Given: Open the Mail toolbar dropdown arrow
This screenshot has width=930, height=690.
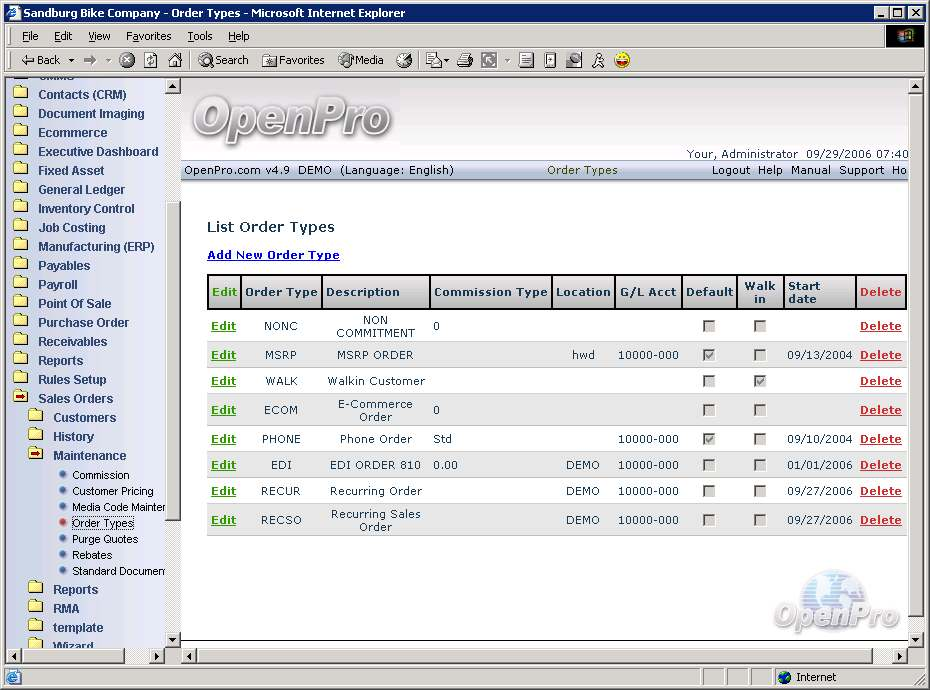Looking at the screenshot, I should pos(446,61).
